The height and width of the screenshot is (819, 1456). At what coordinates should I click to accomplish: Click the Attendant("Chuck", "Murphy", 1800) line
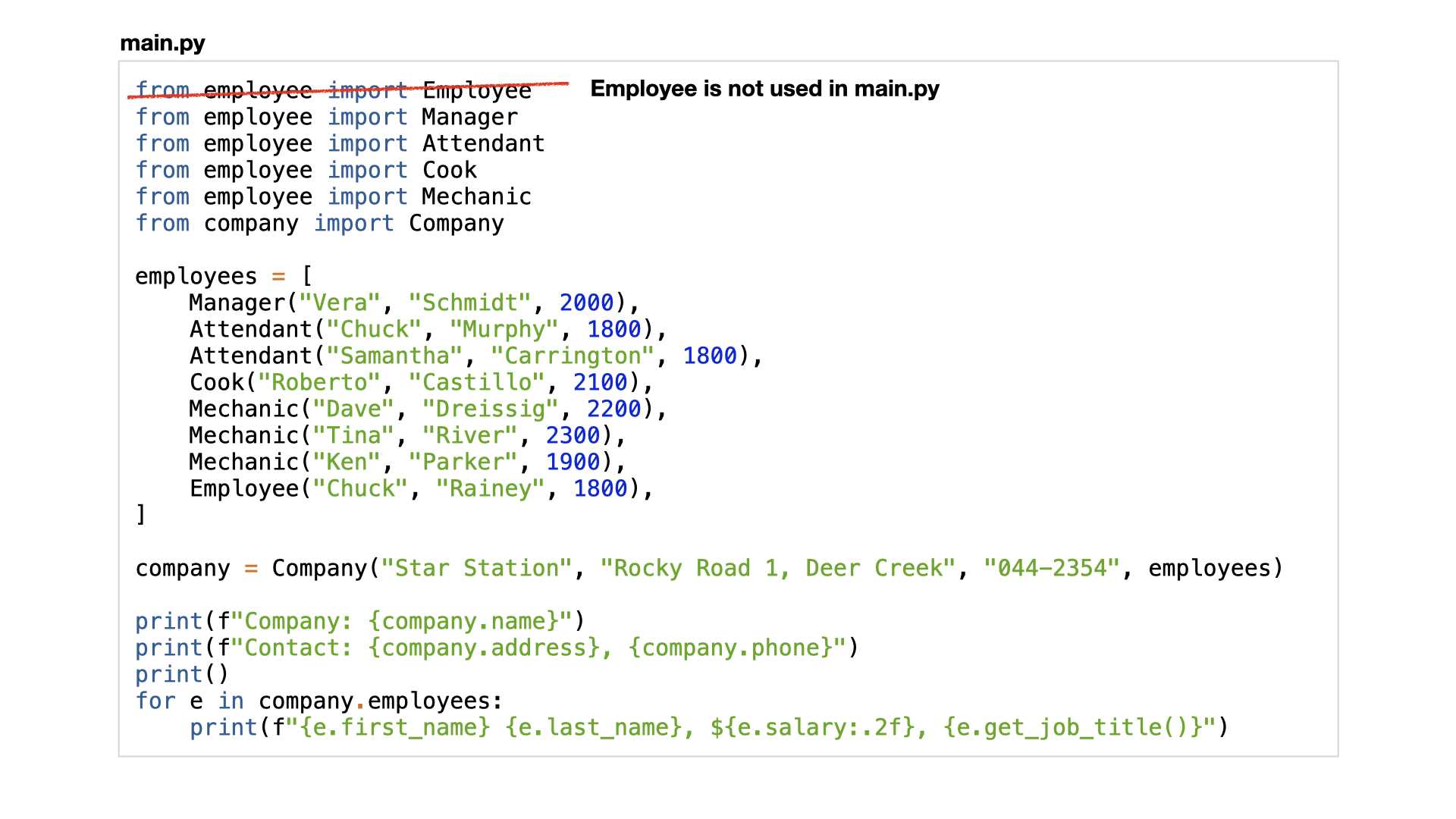point(428,329)
